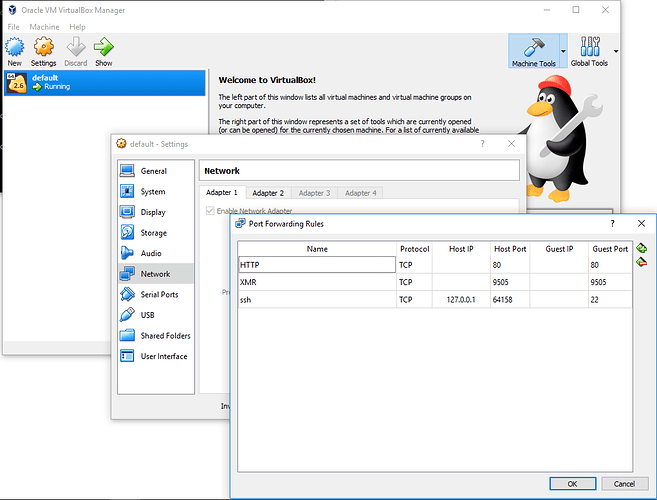This screenshot has width=657, height=500.
Task: Open General settings category
Action: (x=156, y=171)
